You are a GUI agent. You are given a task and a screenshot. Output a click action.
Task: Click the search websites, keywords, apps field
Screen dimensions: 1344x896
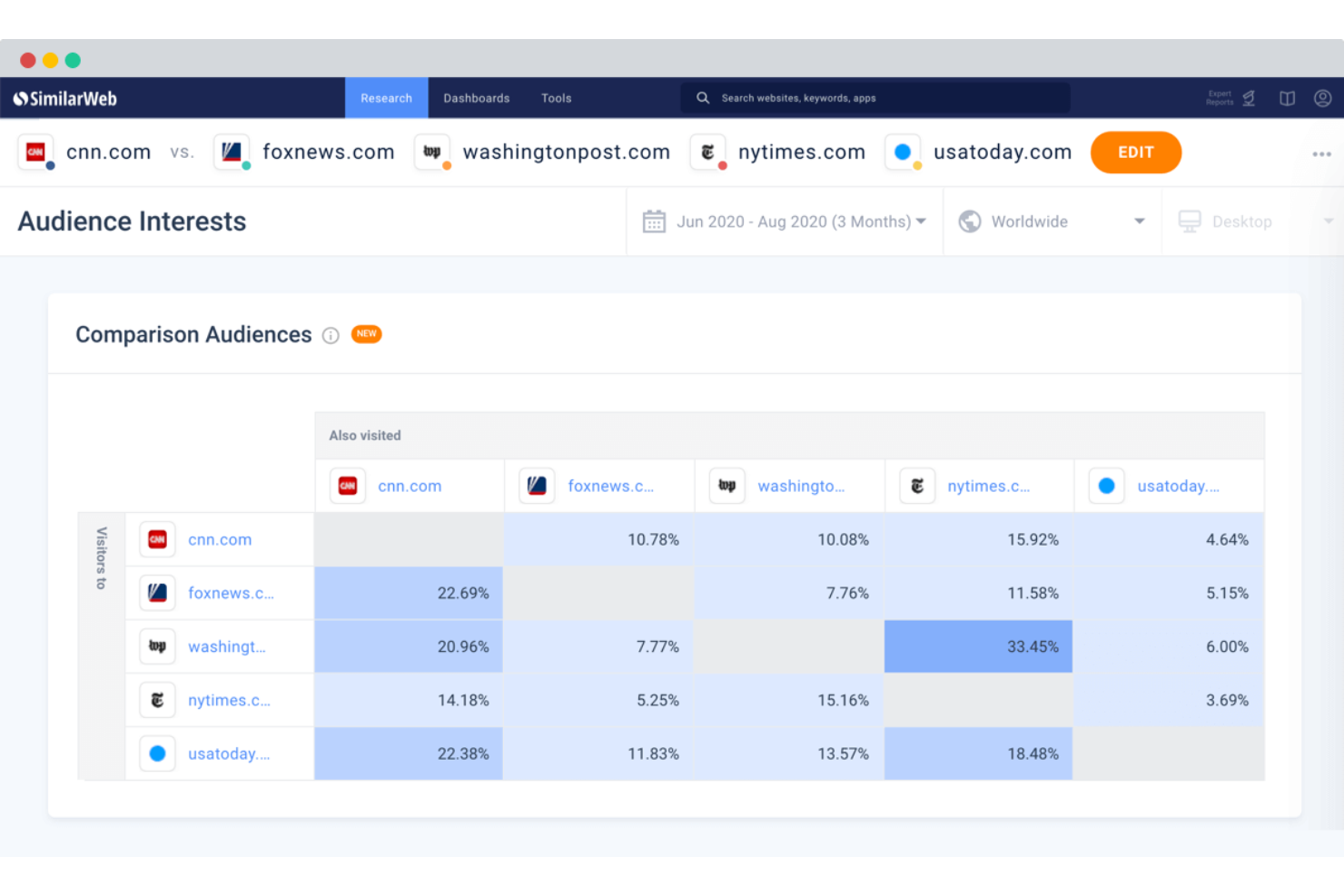tap(875, 98)
